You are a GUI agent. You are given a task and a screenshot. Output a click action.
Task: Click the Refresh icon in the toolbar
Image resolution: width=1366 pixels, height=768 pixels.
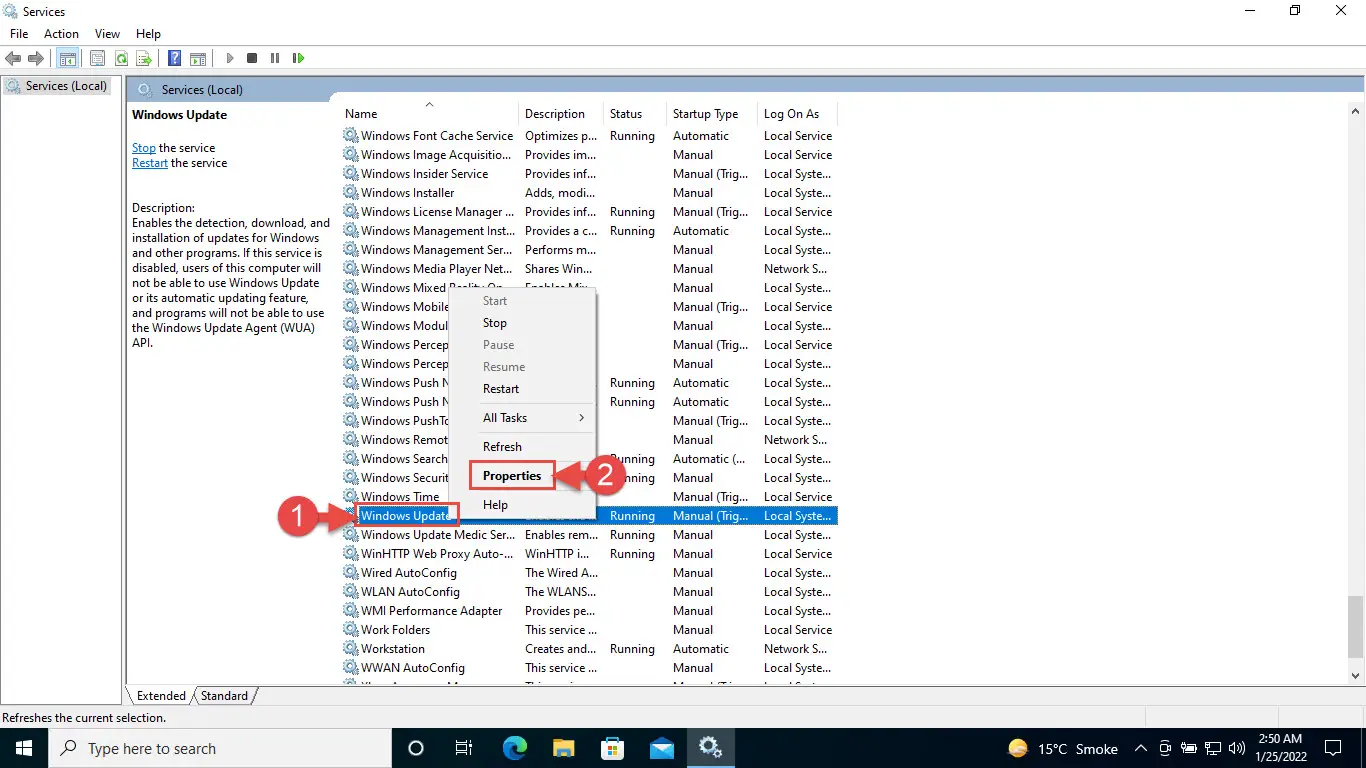pos(121,58)
